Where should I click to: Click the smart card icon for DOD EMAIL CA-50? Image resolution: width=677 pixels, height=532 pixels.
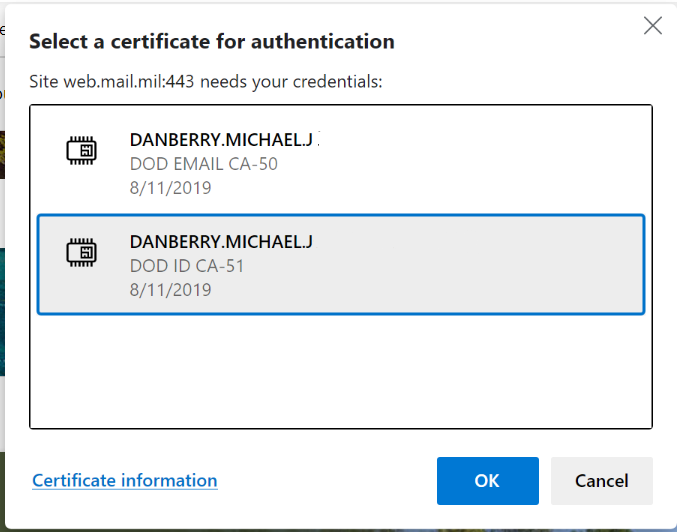click(x=82, y=151)
